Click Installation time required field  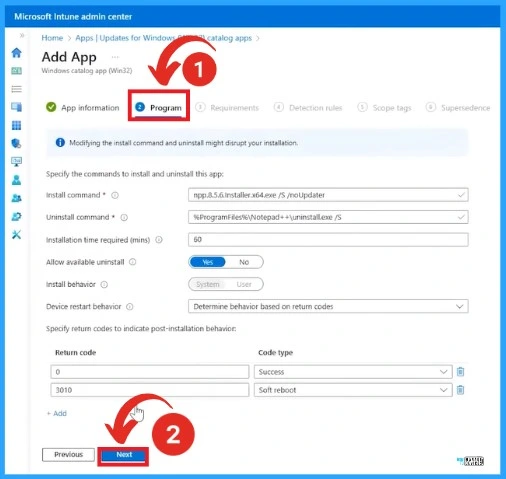(328, 240)
